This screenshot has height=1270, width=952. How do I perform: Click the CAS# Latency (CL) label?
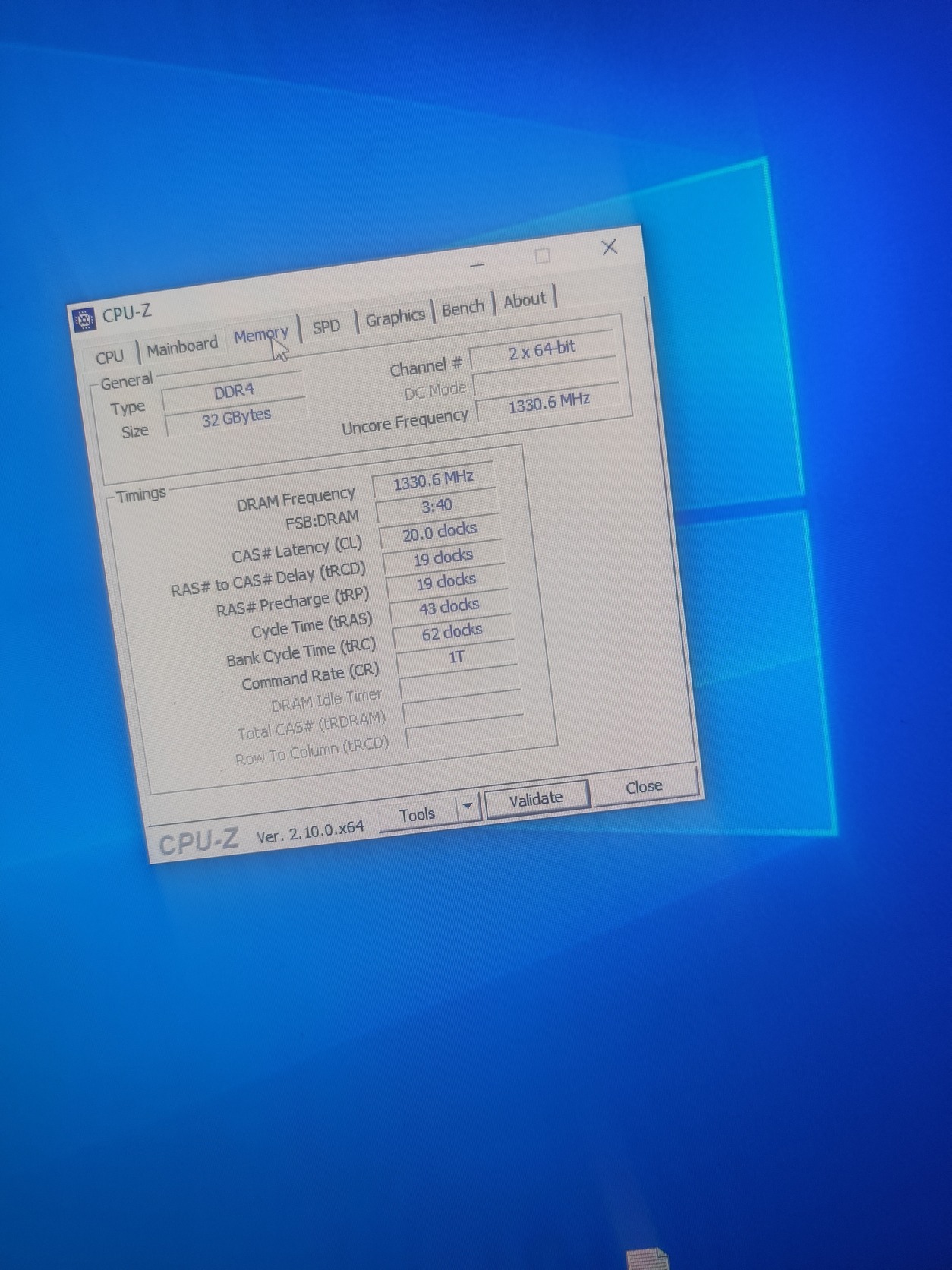[298, 549]
